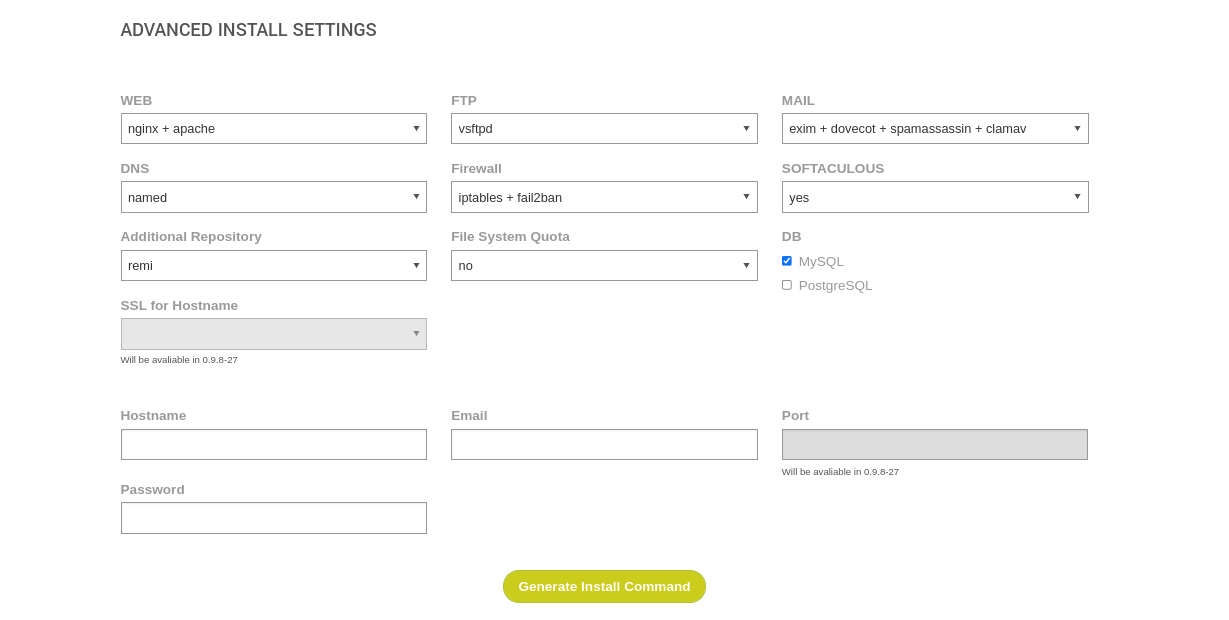Focus the Email input field

pos(604,444)
